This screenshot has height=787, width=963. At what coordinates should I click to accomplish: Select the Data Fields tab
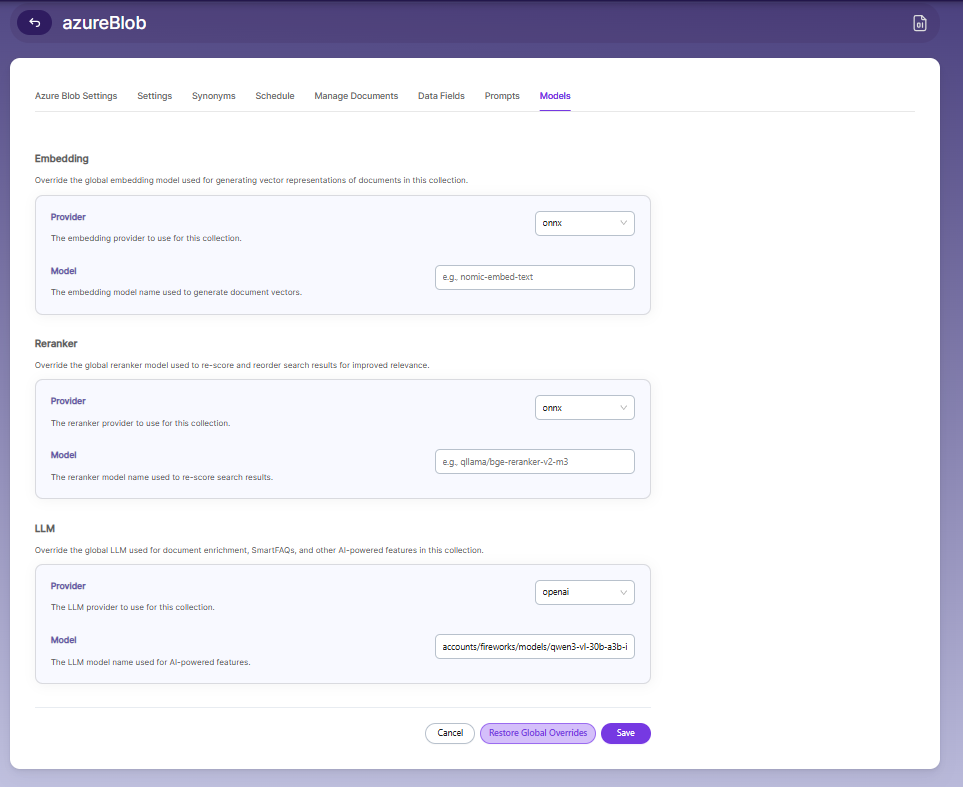(x=441, y=96)
